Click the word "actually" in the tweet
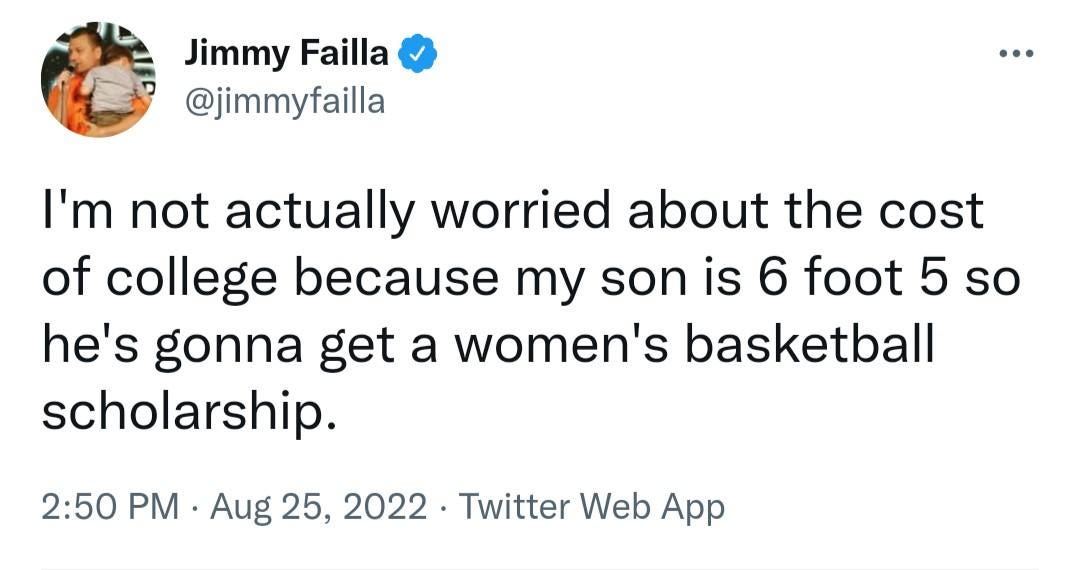The image size is (1080, 570). tap(320, 213)
